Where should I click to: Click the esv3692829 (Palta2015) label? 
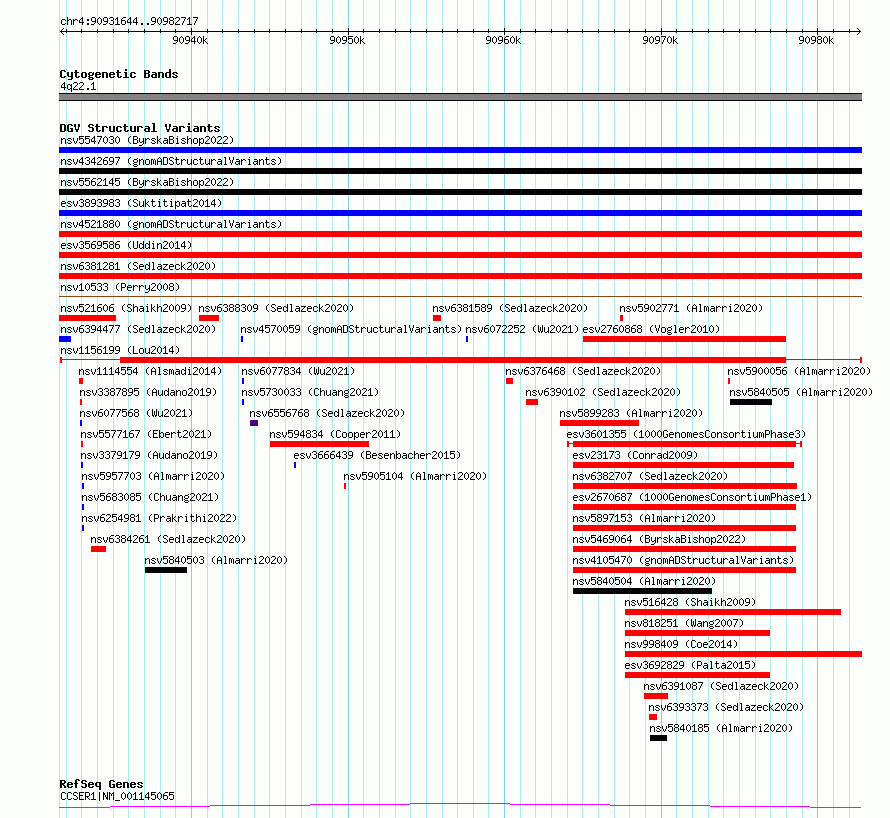[x=690, y=665]
